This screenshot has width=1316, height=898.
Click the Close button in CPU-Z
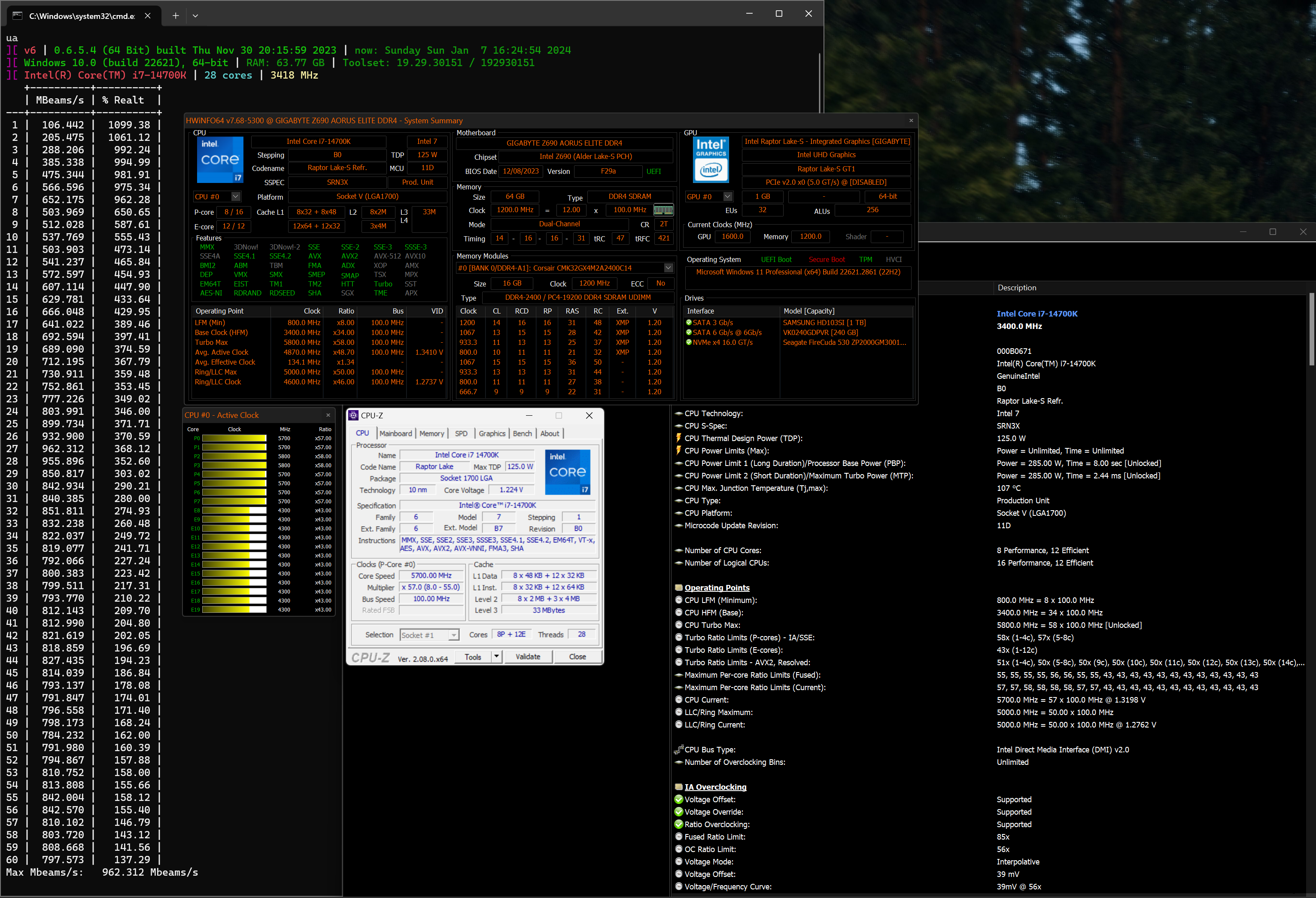tap(577, 657)
